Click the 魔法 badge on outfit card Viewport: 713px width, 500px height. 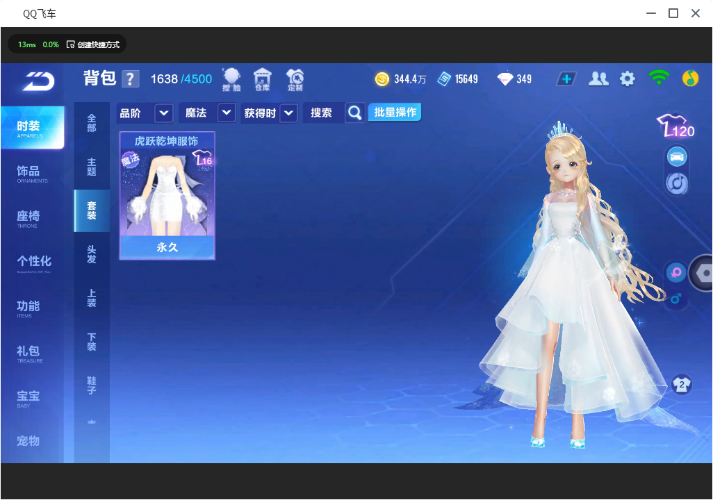point(130,160)
